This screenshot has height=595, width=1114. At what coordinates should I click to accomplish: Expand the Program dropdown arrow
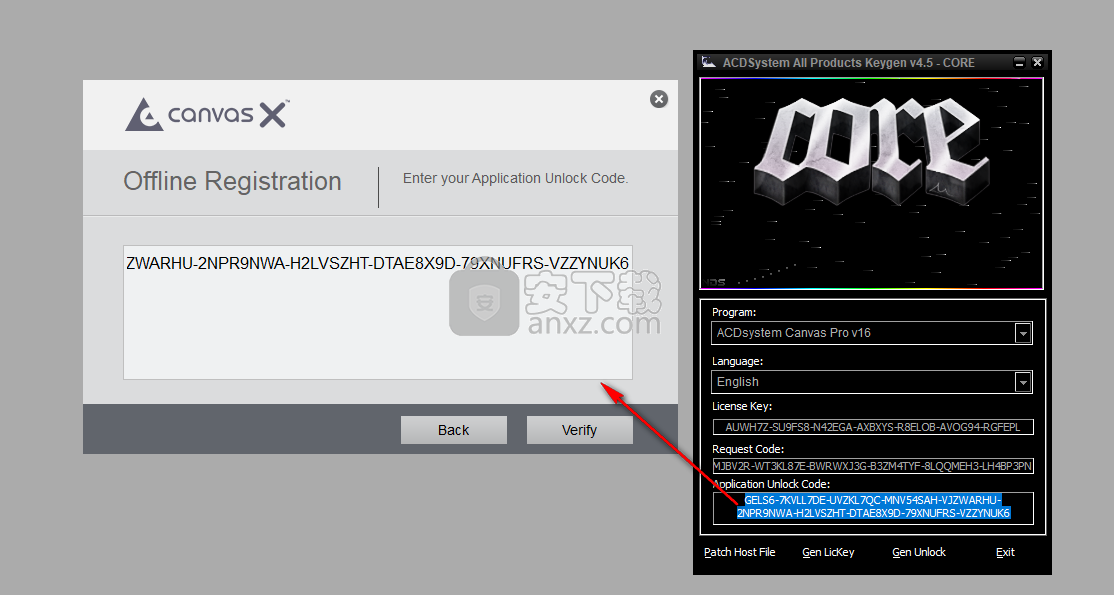(x=1023, y=333)
